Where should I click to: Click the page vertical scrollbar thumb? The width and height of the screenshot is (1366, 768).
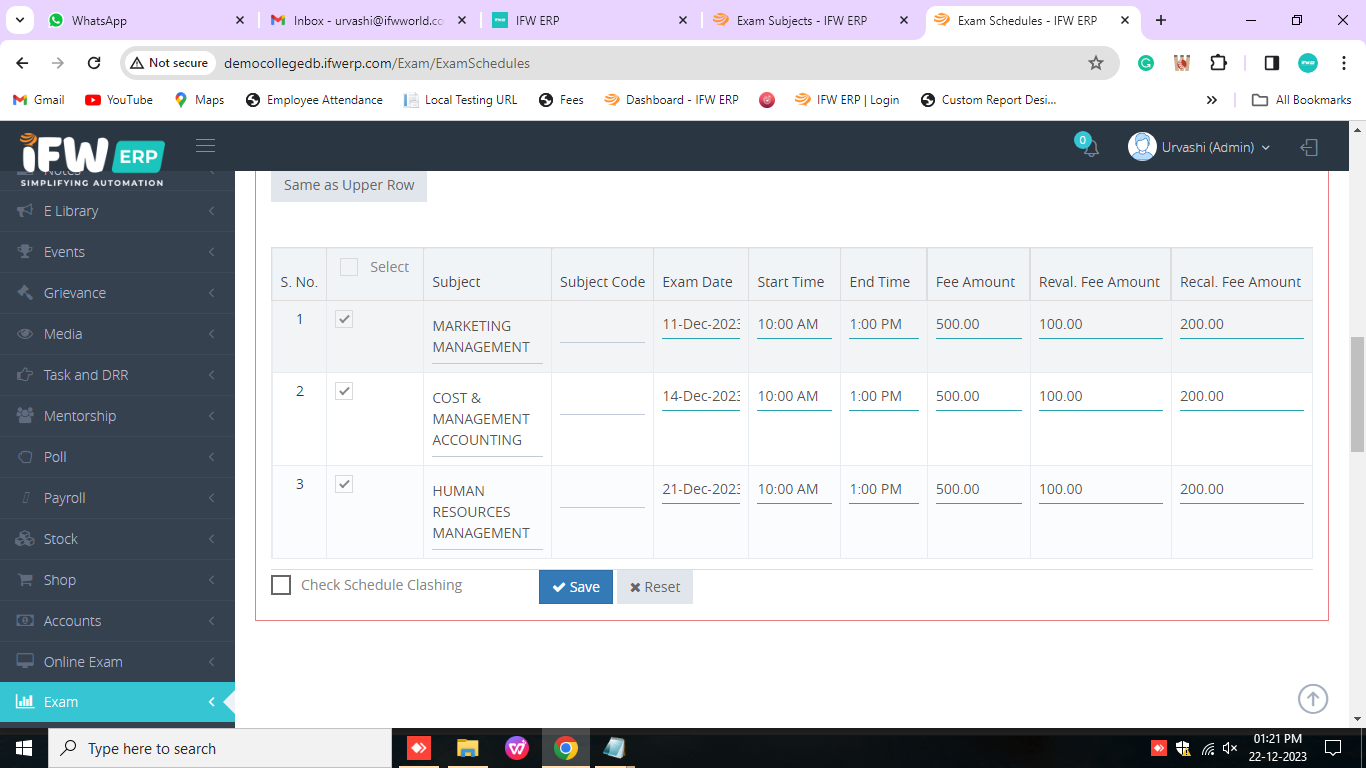pos(1357,394)
